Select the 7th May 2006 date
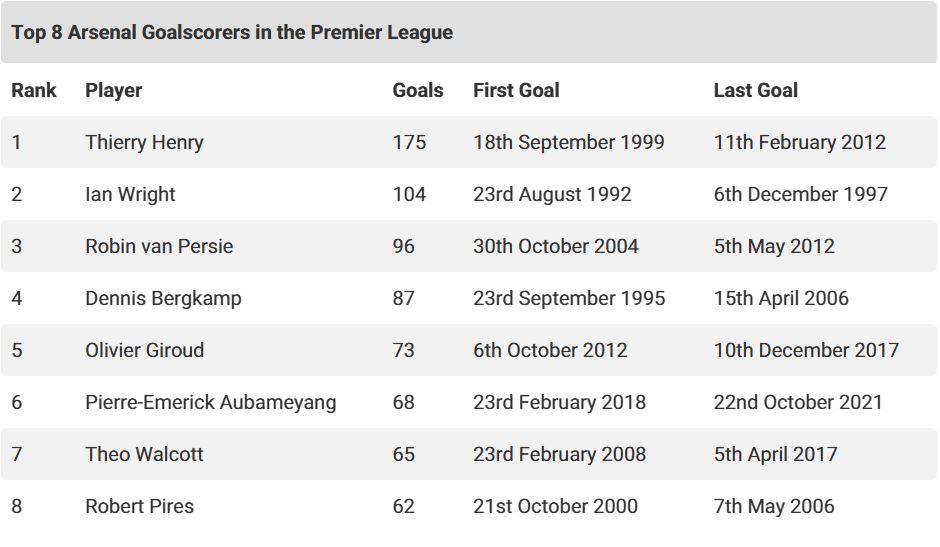 tap(773, 506)
